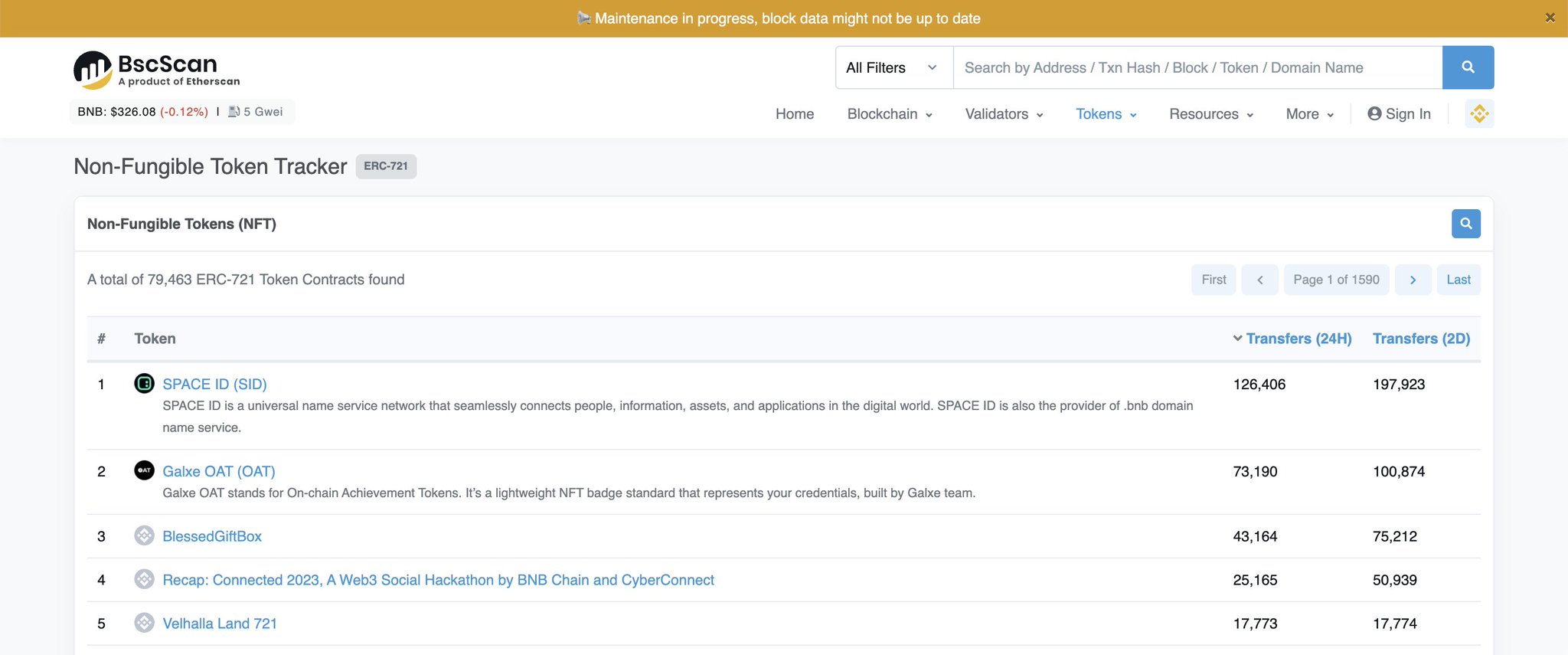Click the Page 1 of 1590 indicator
This screenshot has height=655, width=1568.
click(x=1336, y=280)
